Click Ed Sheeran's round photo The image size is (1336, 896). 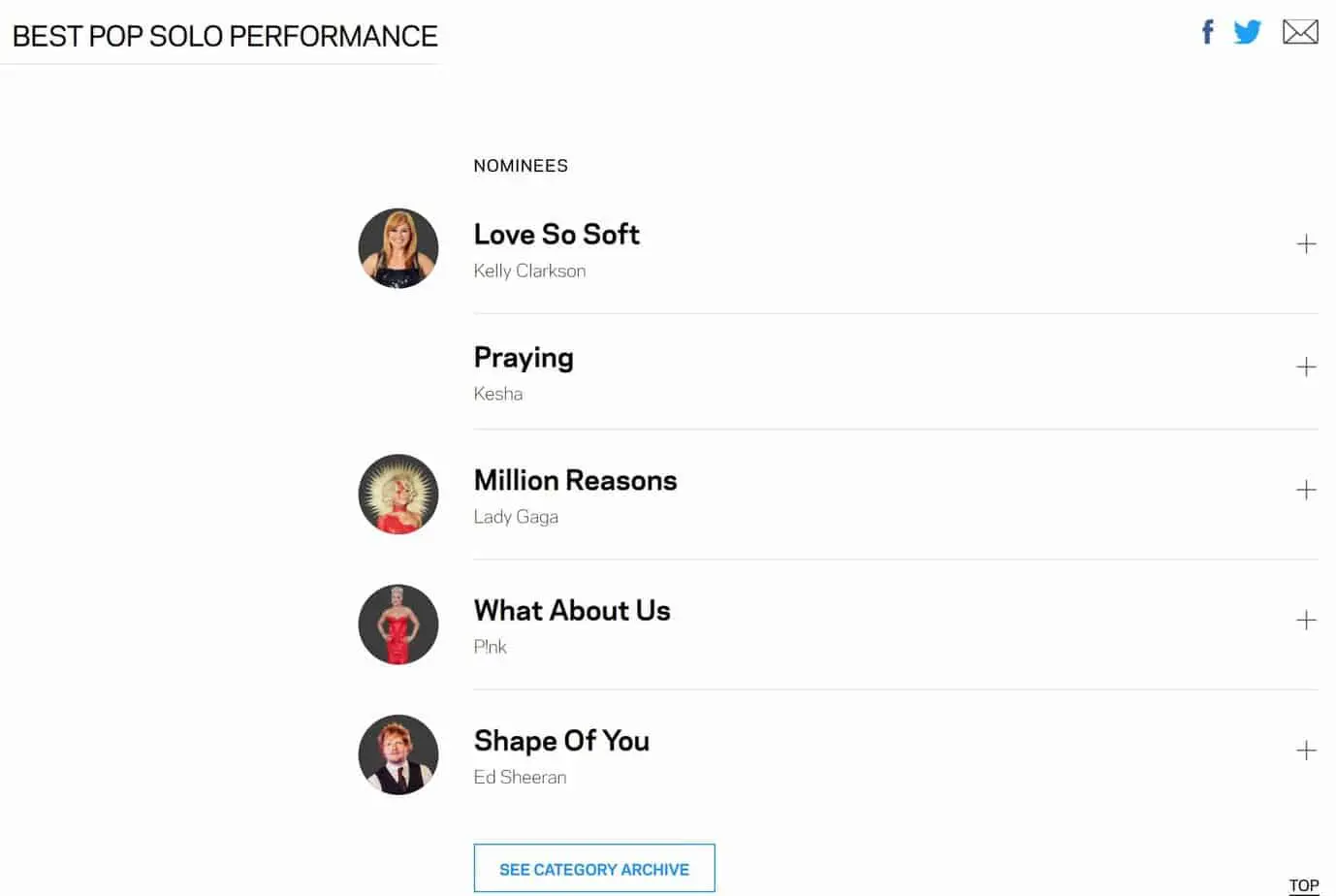pyautogui.click(x=398, y=754)
